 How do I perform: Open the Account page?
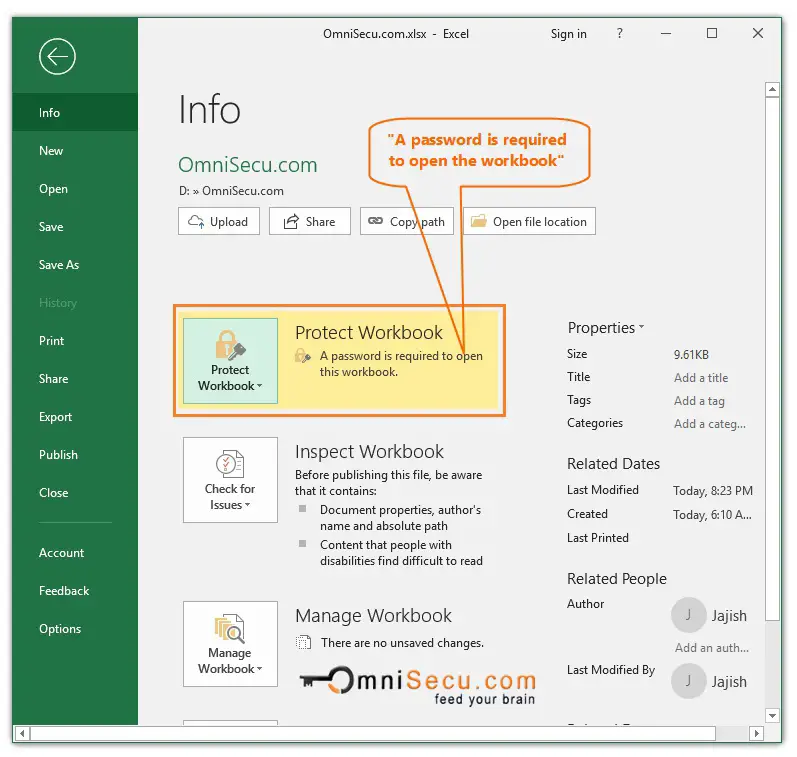point(75,553)
